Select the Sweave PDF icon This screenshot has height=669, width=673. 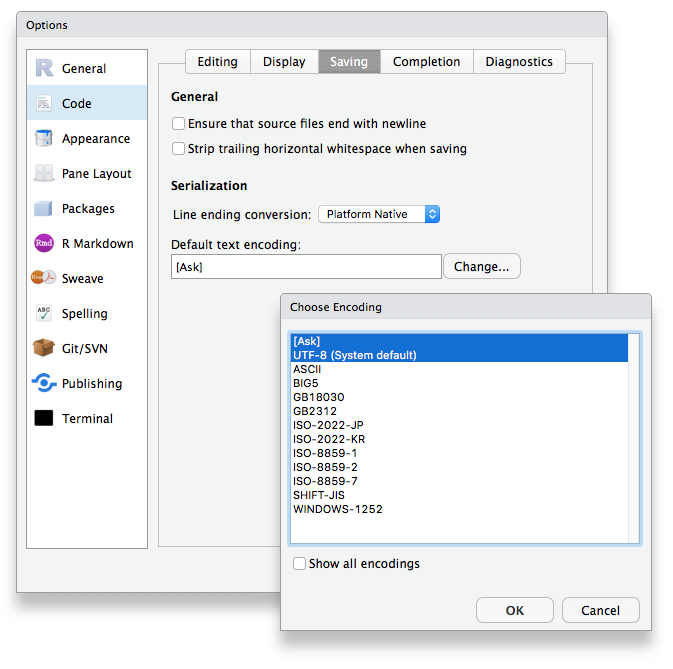[44, 278]
